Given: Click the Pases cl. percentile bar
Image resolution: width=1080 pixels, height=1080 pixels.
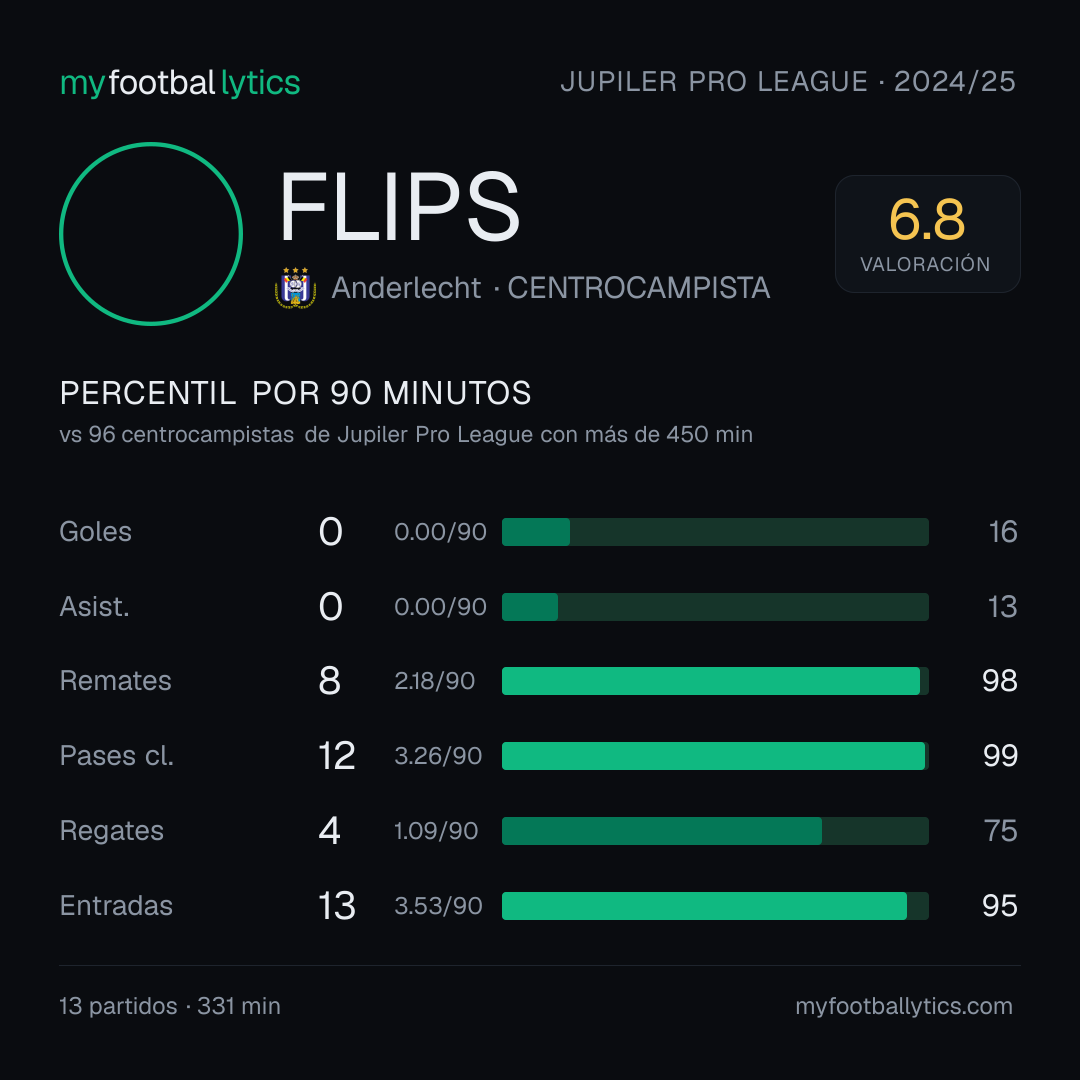Looking at the screenshot, I should pos(715,756).
